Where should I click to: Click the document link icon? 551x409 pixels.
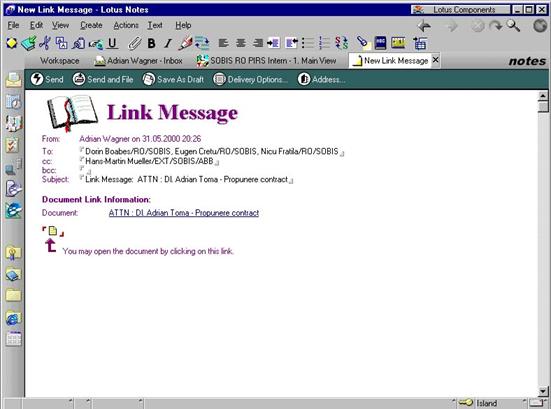click(x=53, y=231)
